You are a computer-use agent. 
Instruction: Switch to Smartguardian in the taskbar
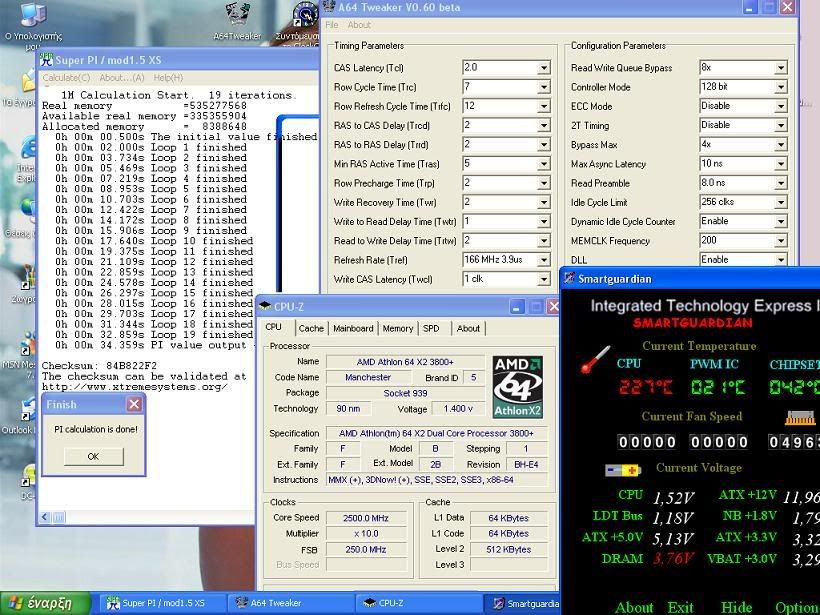coord(523,603)
